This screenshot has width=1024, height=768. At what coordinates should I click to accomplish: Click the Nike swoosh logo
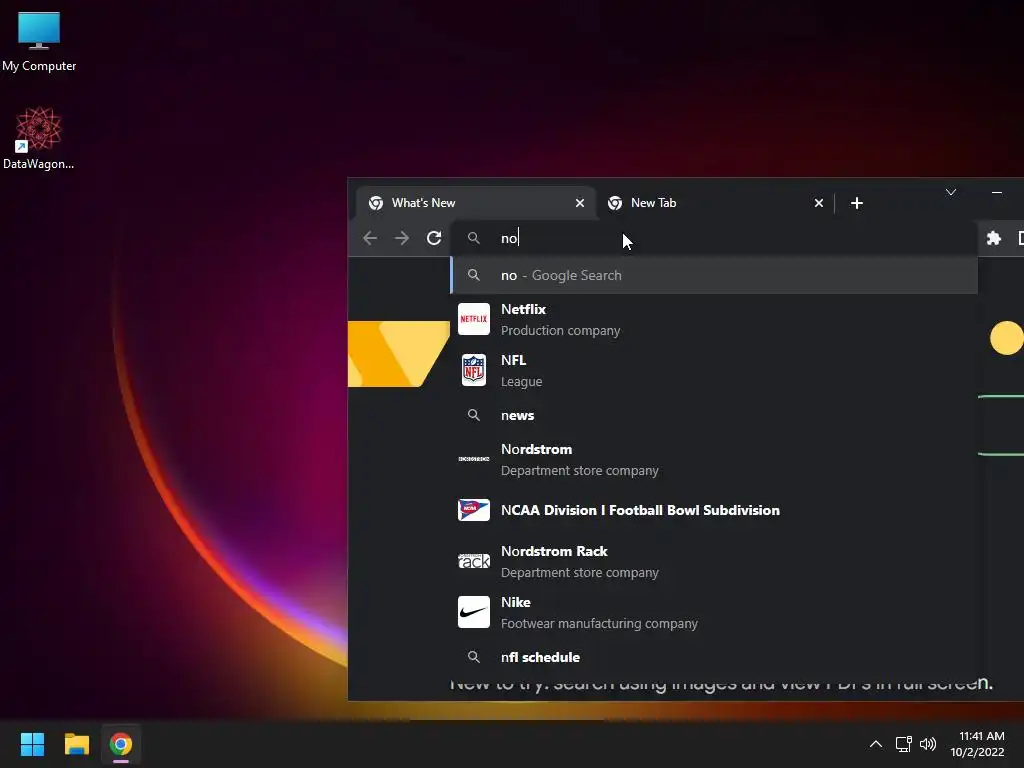pos(473,612)
